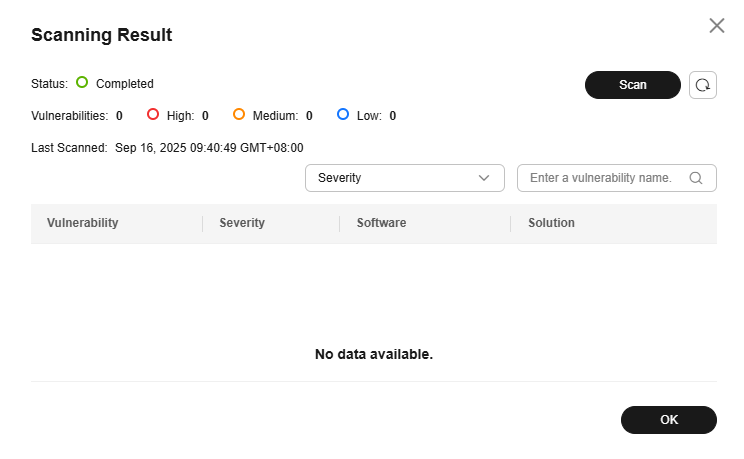This screenshot has width=744, height=459.
Task: Click the Severity table column header
Action: [242, 223]
